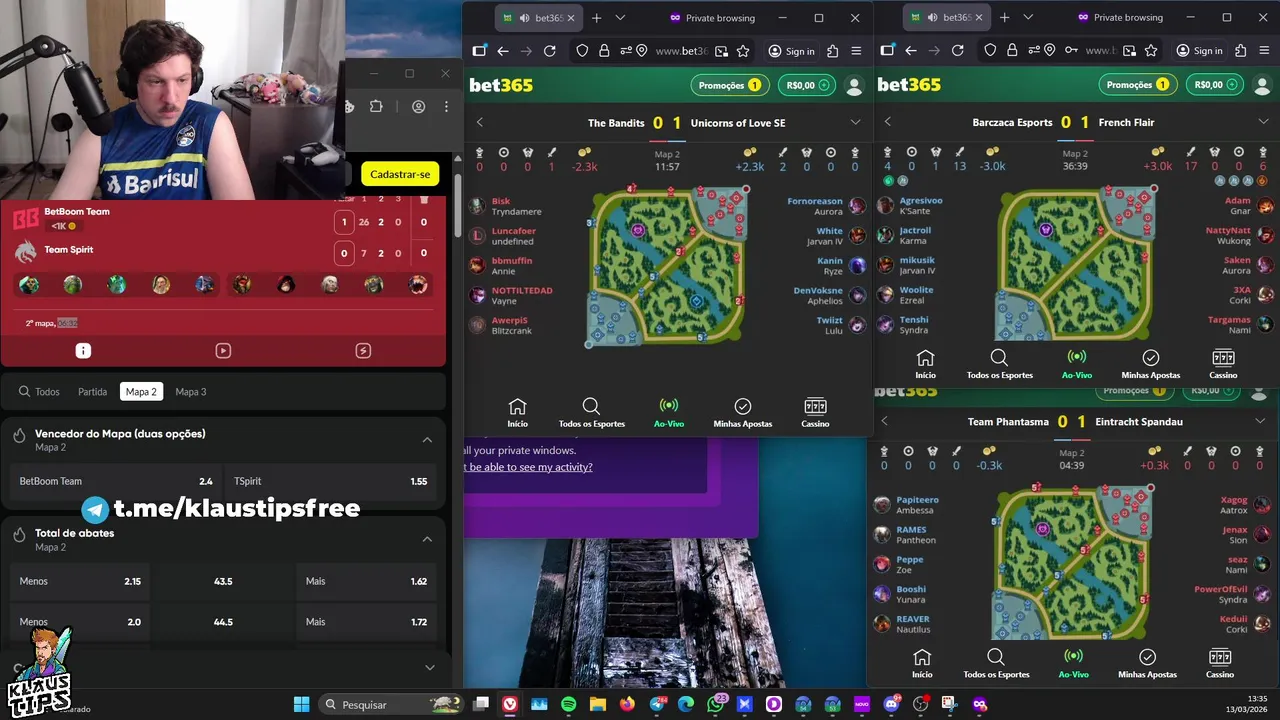Image resolution: width=1280 pixels, height=720 pixels.
Task: Click the extensions puzzle icon in left browser
Action: click(x=376, y=107)
